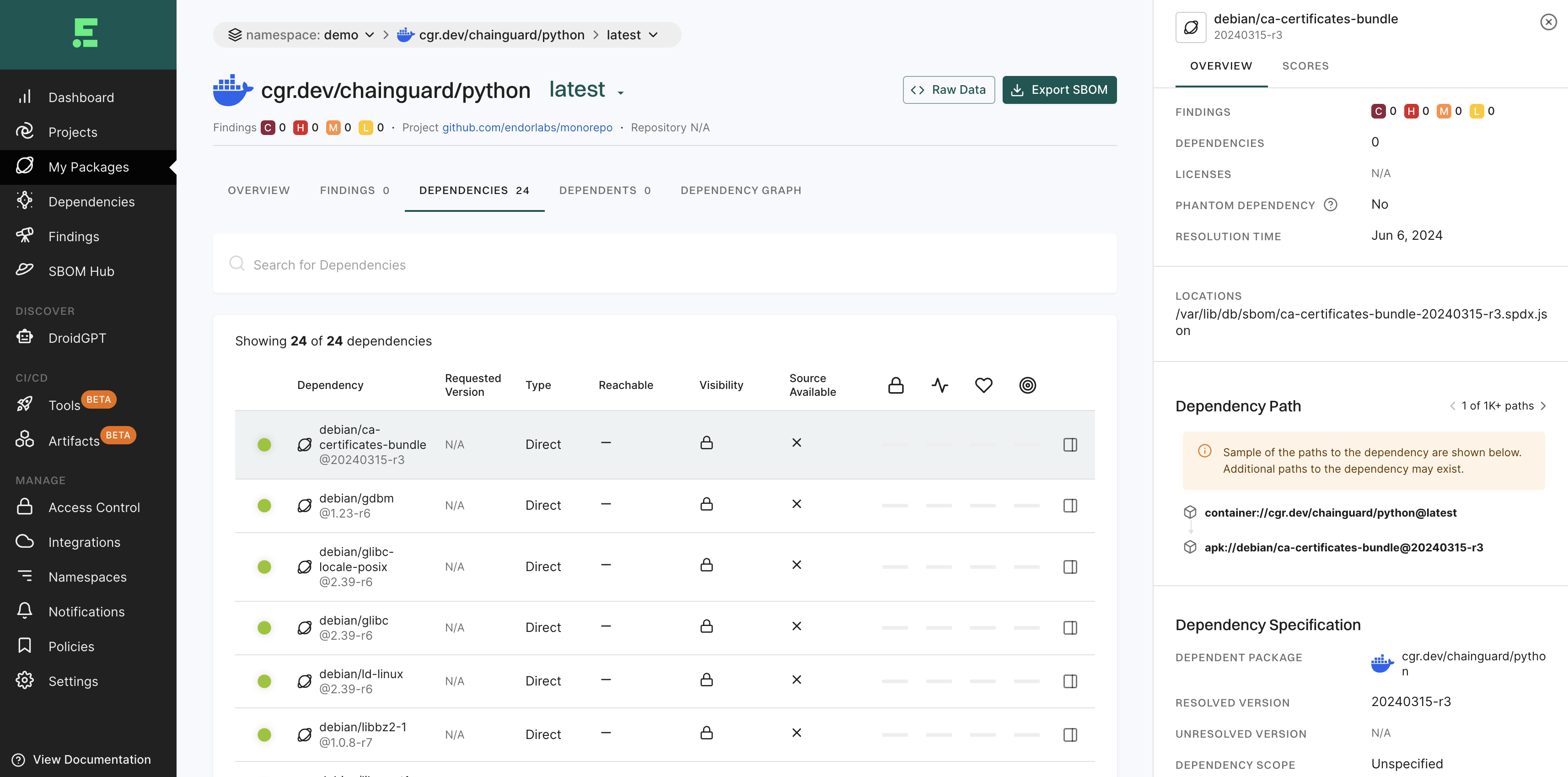Screen dimensions: 1568x777
Task: Click the Dependency column header
Action: pos(330,385)
